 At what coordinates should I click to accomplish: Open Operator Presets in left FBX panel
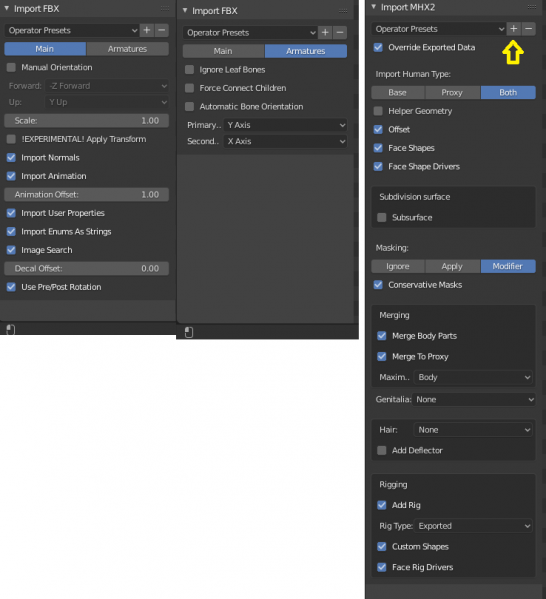point(72,30)
